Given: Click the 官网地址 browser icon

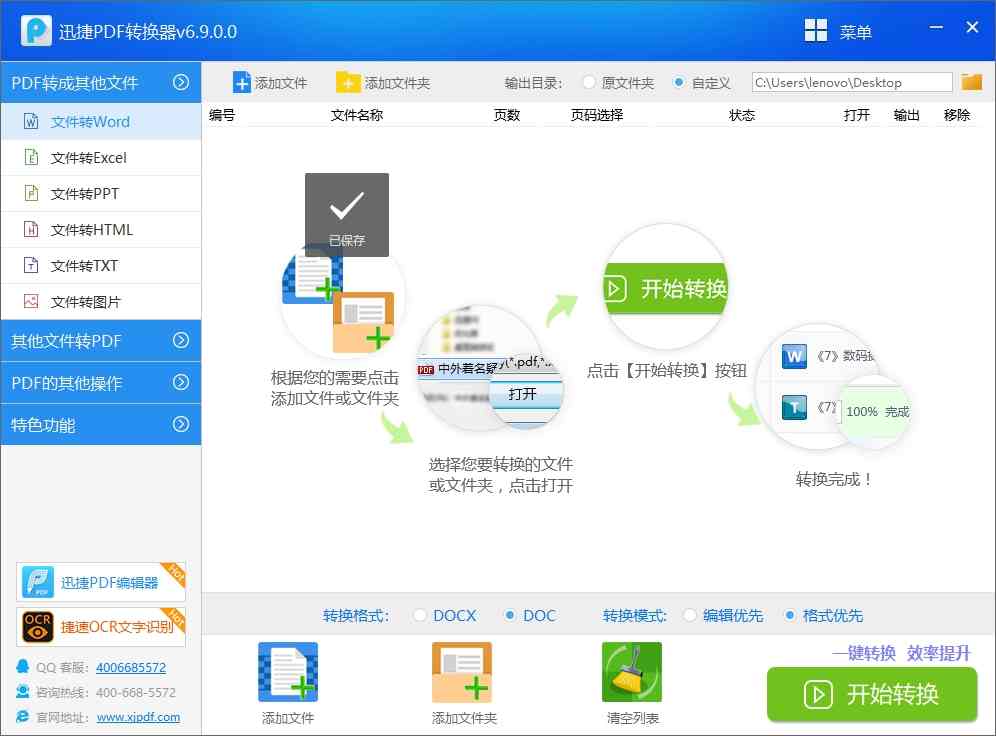Looking at the screenshot, I should [x=23, y=716].
